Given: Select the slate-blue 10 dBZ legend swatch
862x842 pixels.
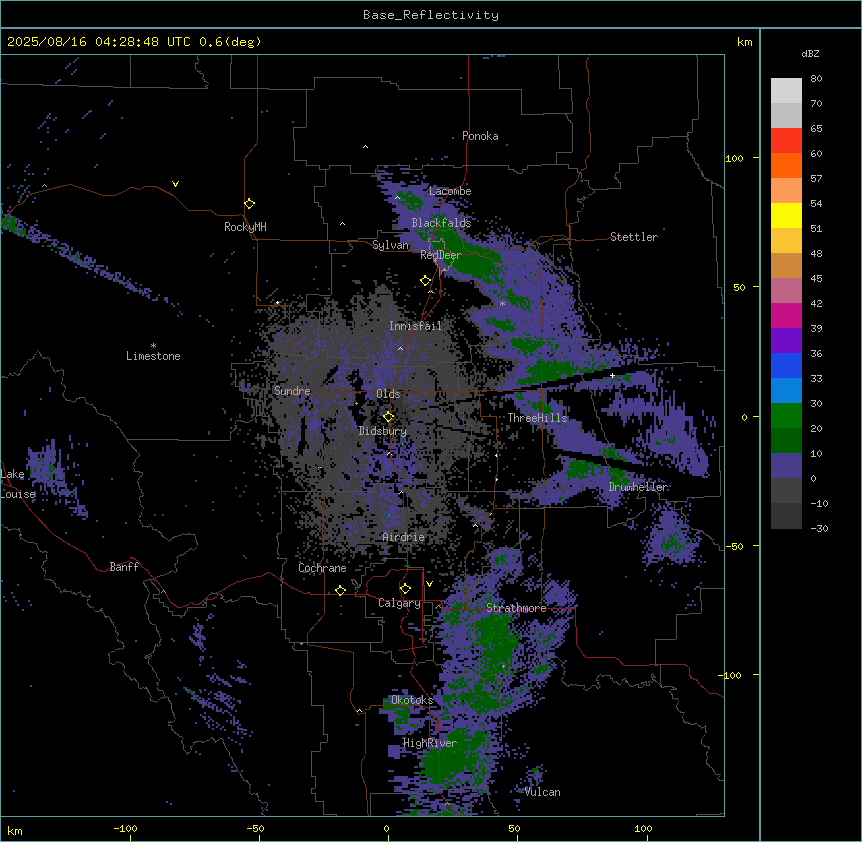Looking at the screenshot, I should [x=786, y=466].
